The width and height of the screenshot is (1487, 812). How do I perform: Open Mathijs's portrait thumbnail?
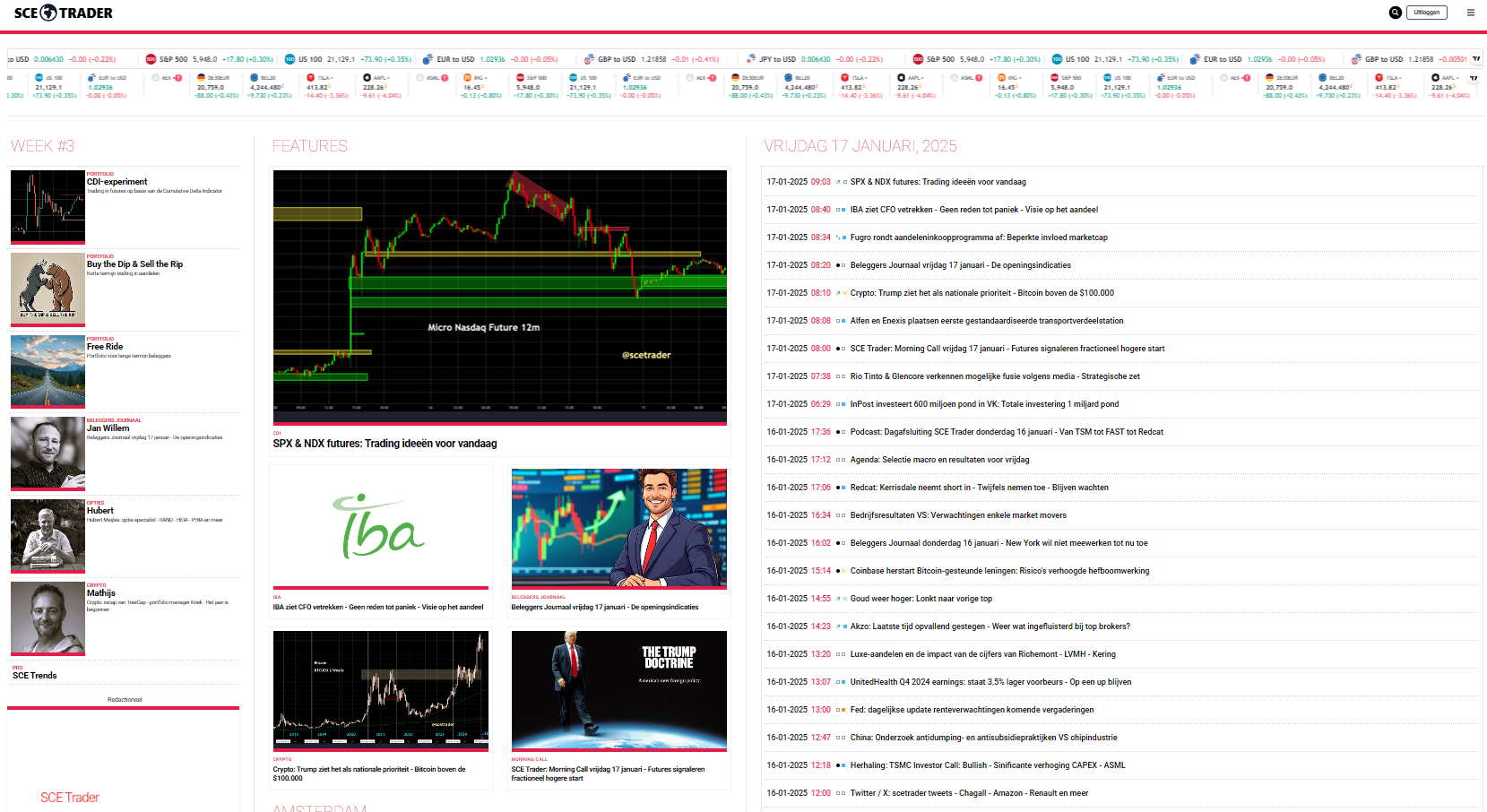[48, 618]
